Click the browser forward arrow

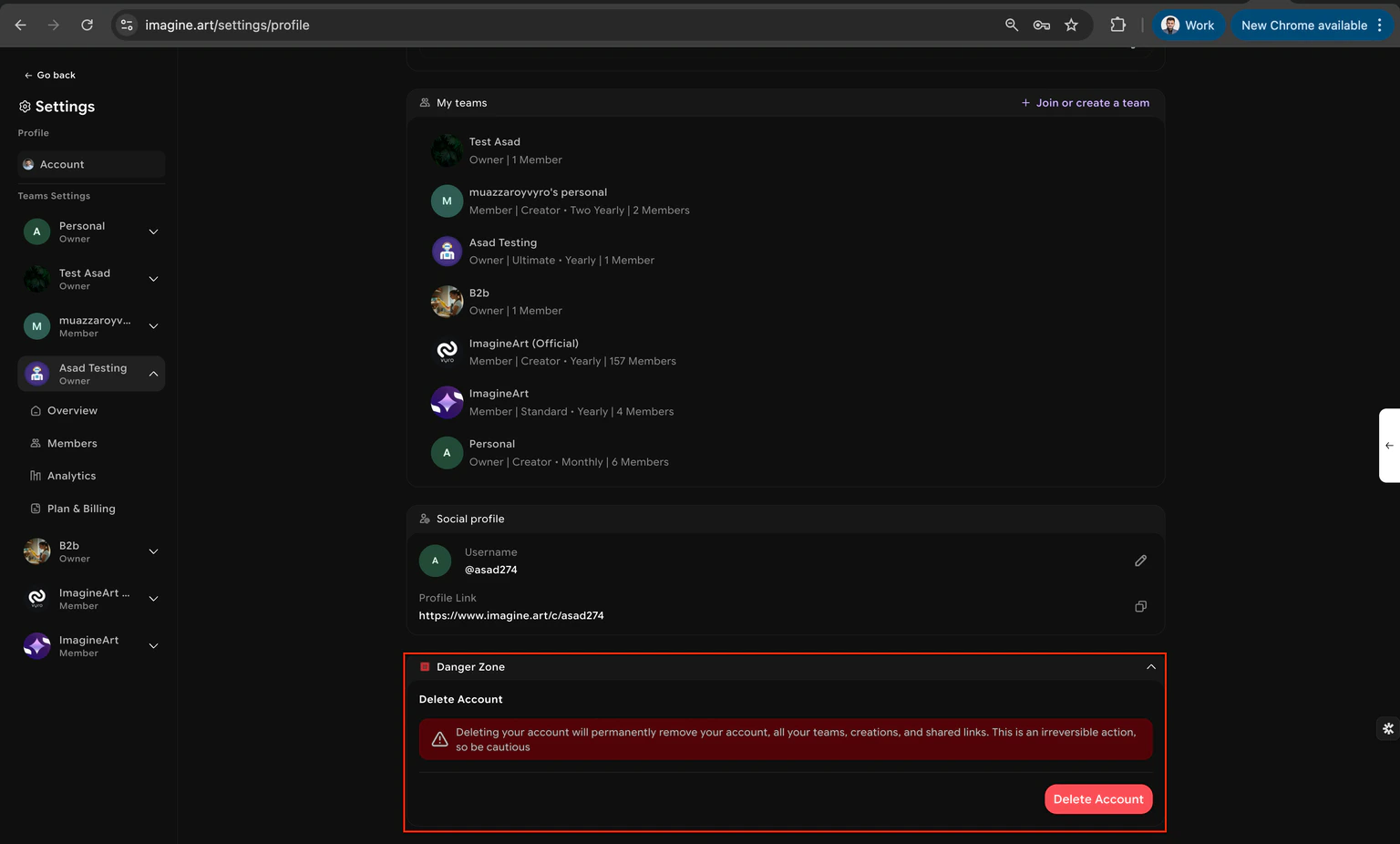54,25
